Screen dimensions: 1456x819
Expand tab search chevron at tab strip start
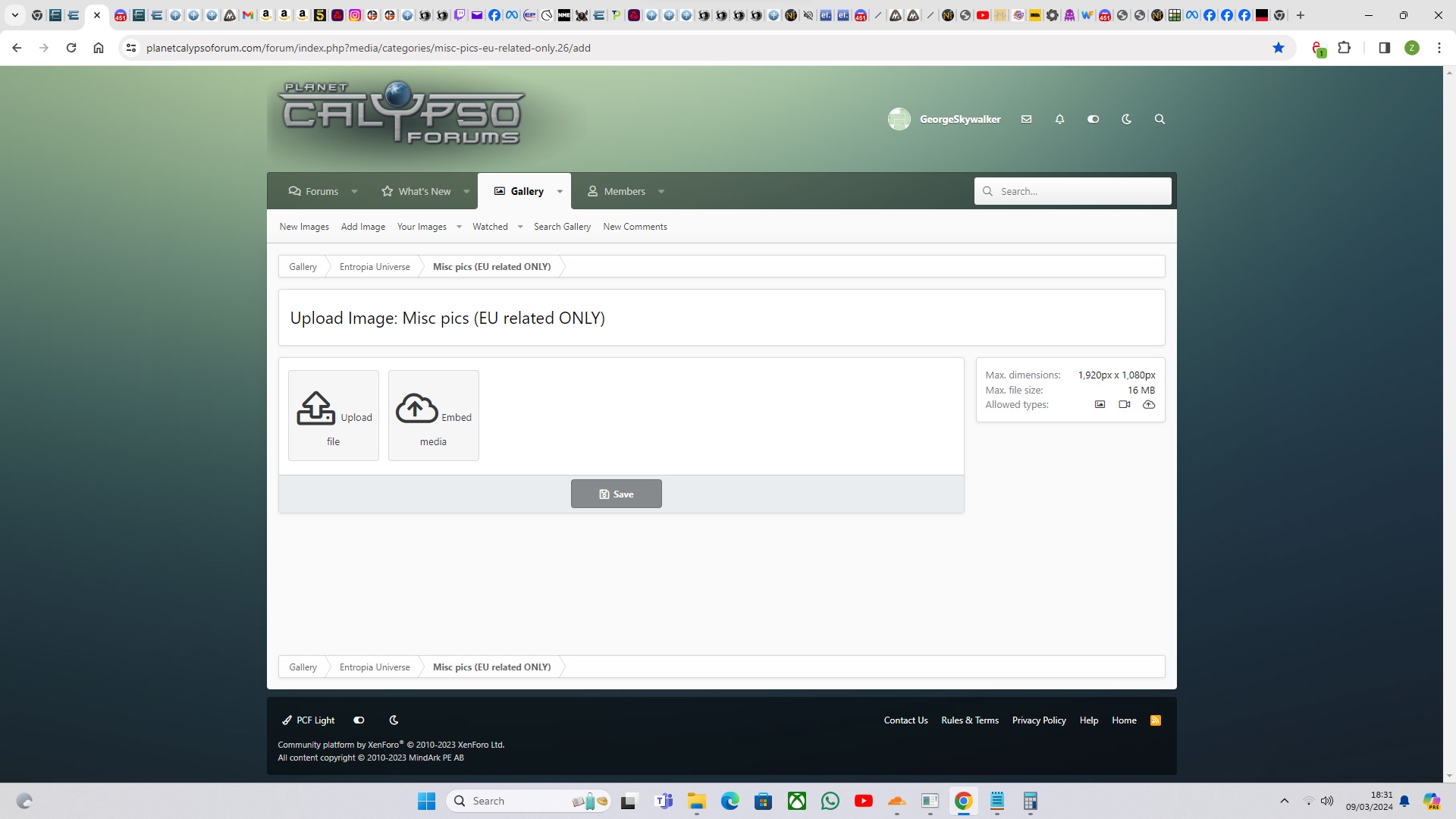(x=15, y=15)
